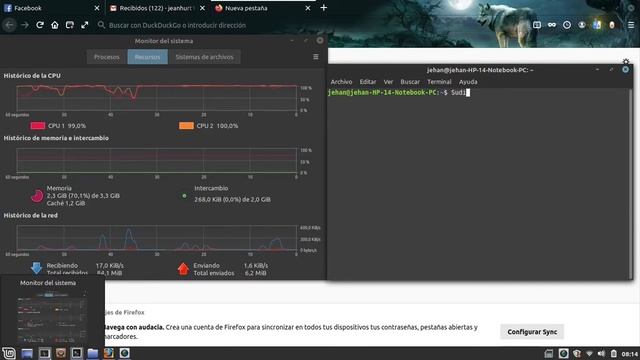Click the 'Histórico de memoria e intercambio' heading
Screen dimensions: 640x360
(x=56, y=138)
